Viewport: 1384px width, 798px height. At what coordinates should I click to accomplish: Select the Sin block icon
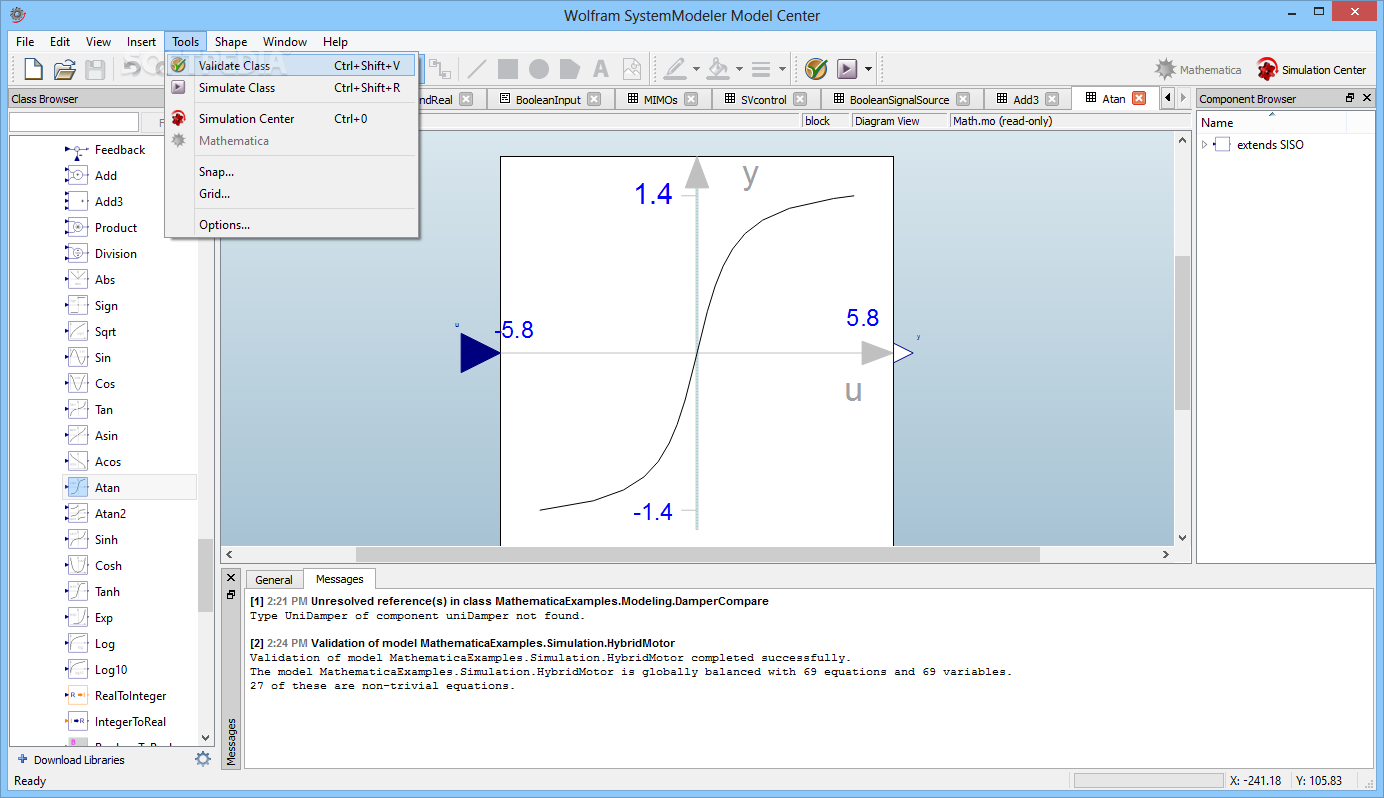click(78, 358)
